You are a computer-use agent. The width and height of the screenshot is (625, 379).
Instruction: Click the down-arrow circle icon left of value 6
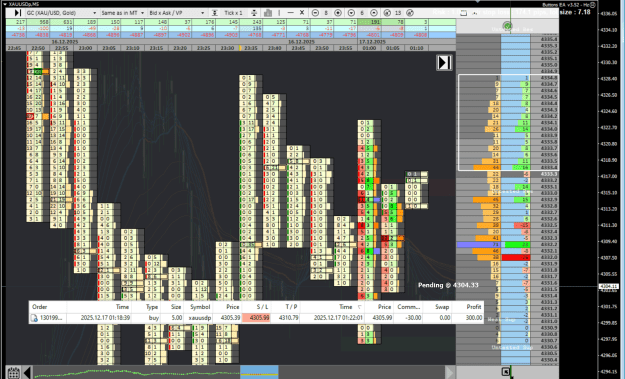click(x=351, y=13)
